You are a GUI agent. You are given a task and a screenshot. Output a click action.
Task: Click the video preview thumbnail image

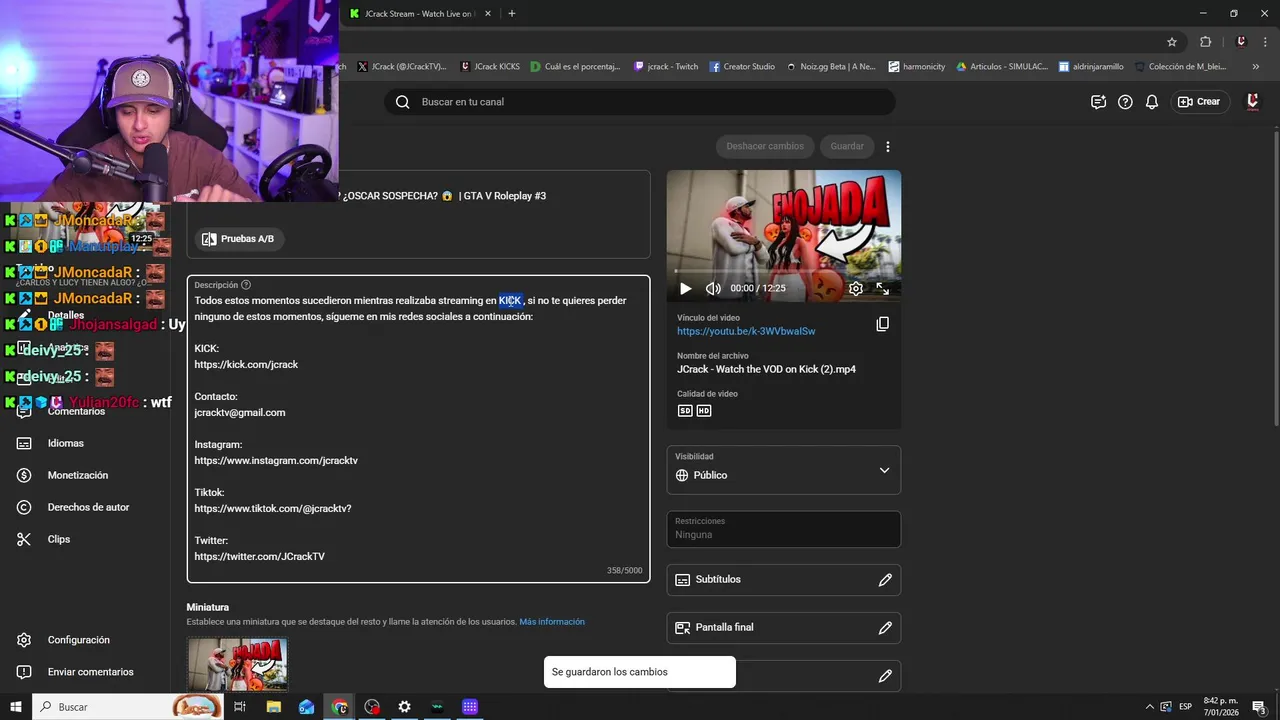coord(784,236)
